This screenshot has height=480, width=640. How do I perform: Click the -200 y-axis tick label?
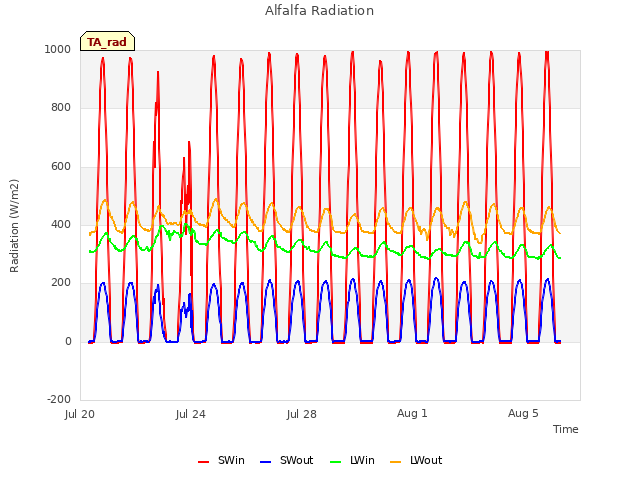click(59, 399)
